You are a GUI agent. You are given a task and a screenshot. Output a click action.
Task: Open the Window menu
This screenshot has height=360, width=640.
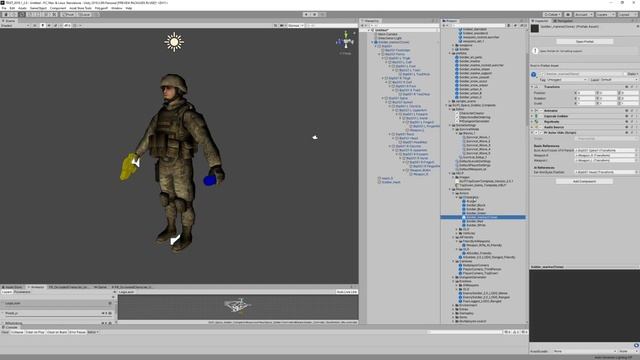click(116, 8)
